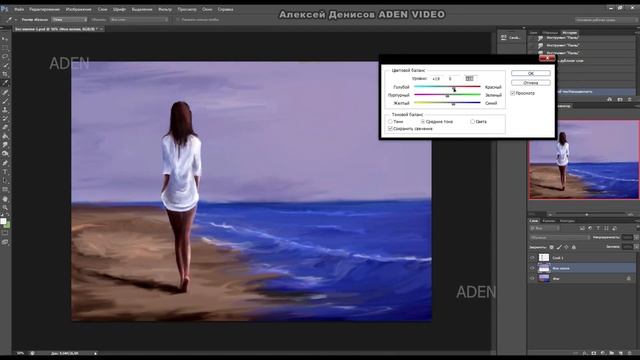Select the Blur tool
640x360 pixels.
[5, 145]
